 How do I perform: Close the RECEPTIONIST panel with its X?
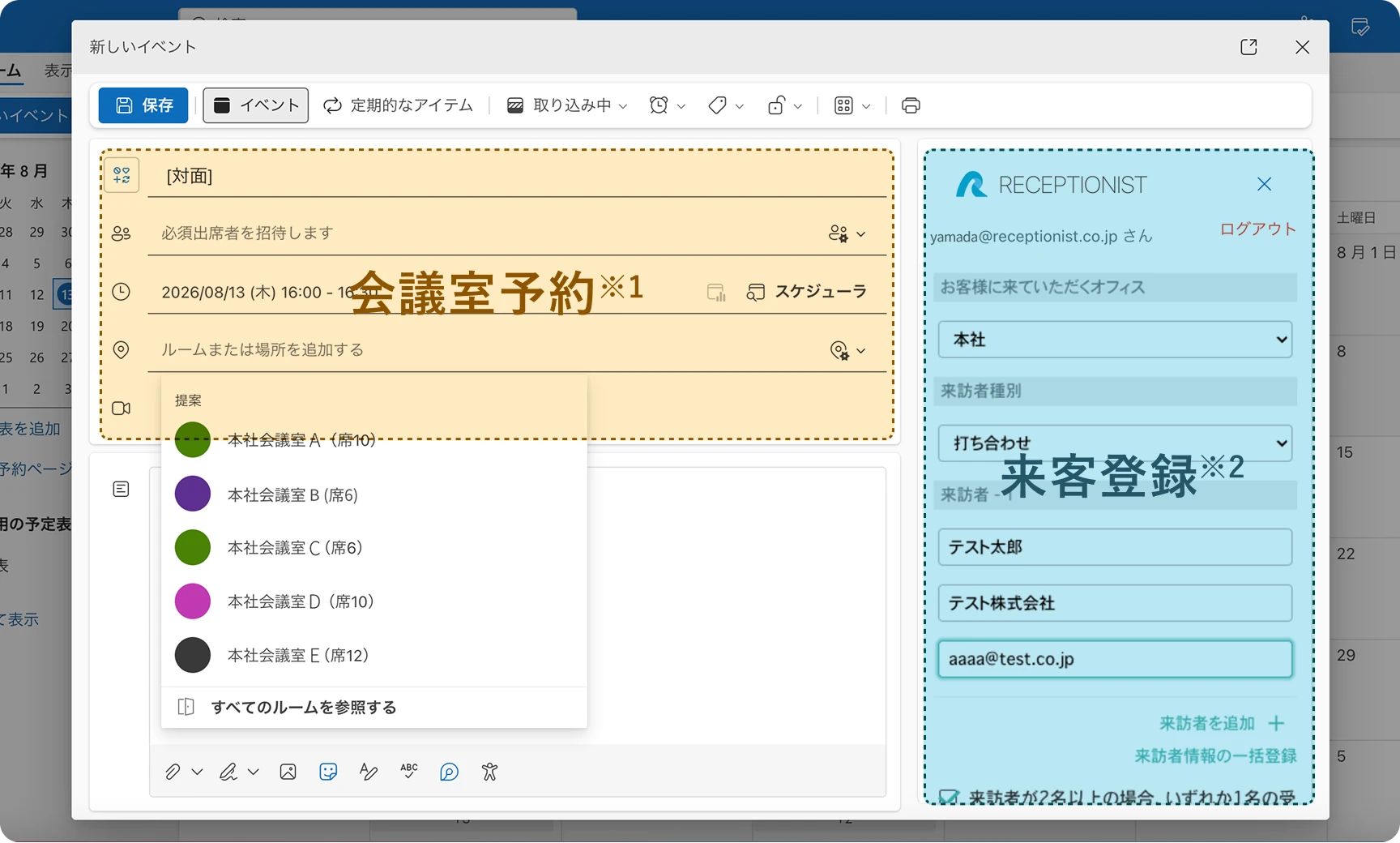pyautogui.click(x=1264, y=185)
